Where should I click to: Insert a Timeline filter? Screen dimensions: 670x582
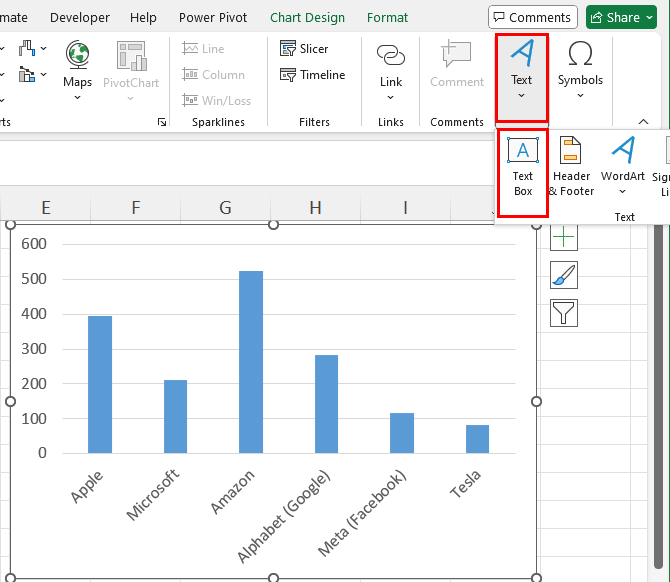[x=312, y=75]
